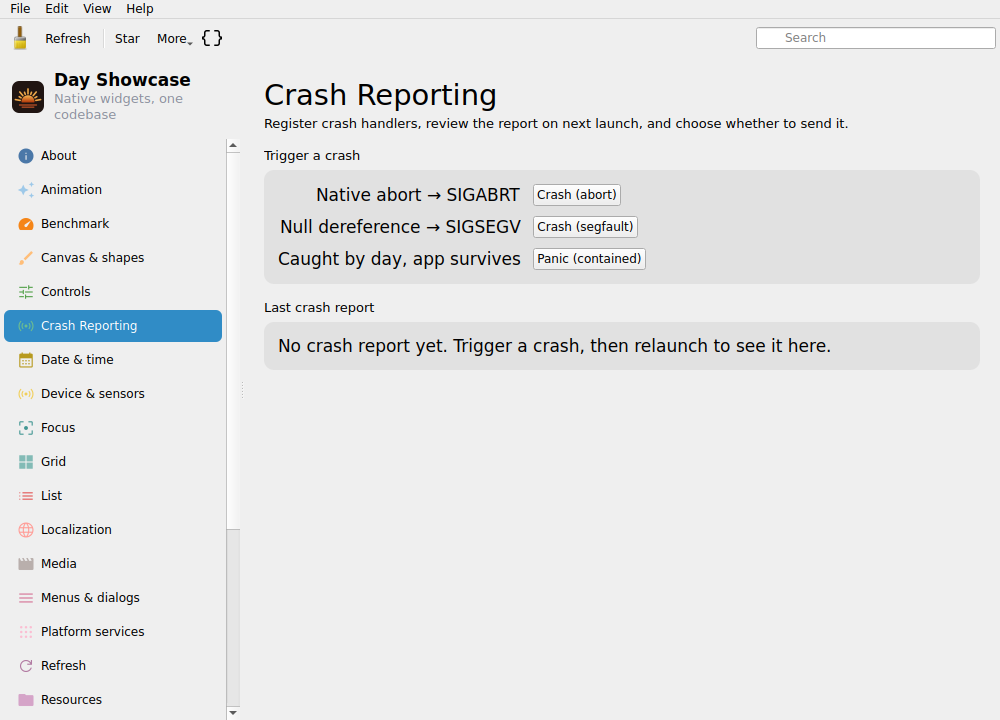Image resolution: width=1000 pixels, height=720 pixels.
Task: Select Animation label in the sidebar
Action: click(x=71, y=189)
